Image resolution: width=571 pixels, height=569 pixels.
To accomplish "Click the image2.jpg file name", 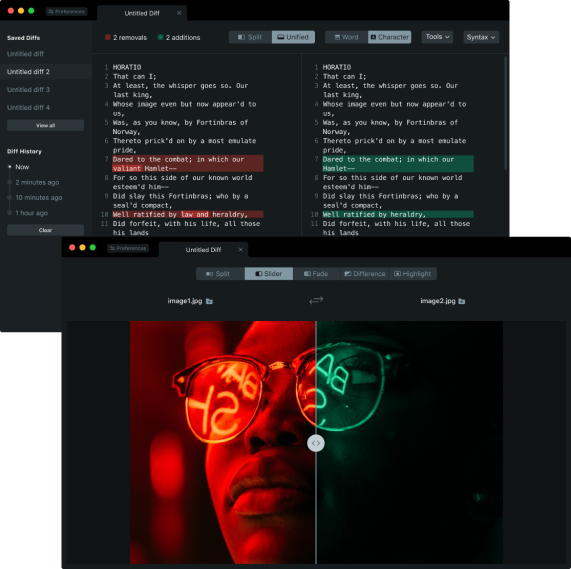I will (438, 301).
